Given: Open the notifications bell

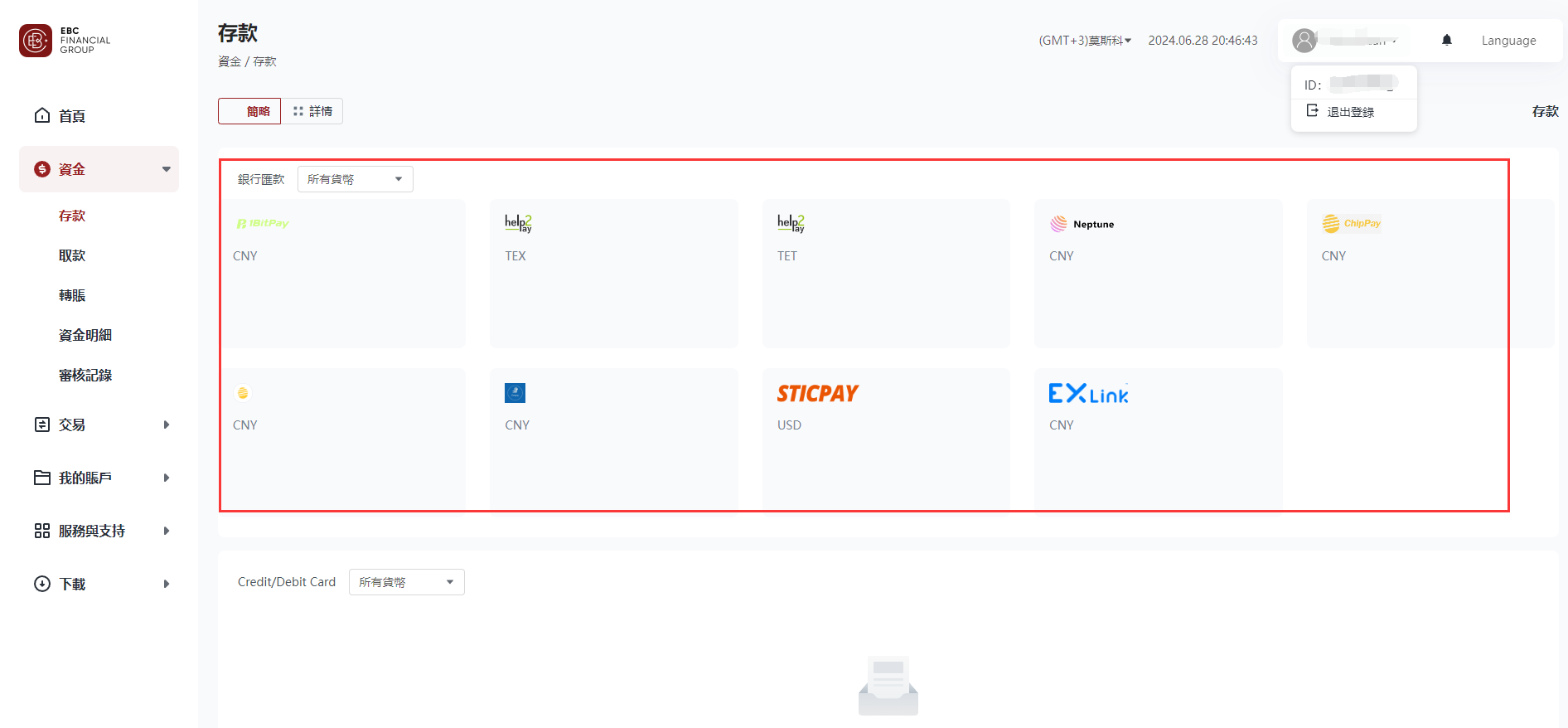Looking at the screenshot, I should 1447,40.
